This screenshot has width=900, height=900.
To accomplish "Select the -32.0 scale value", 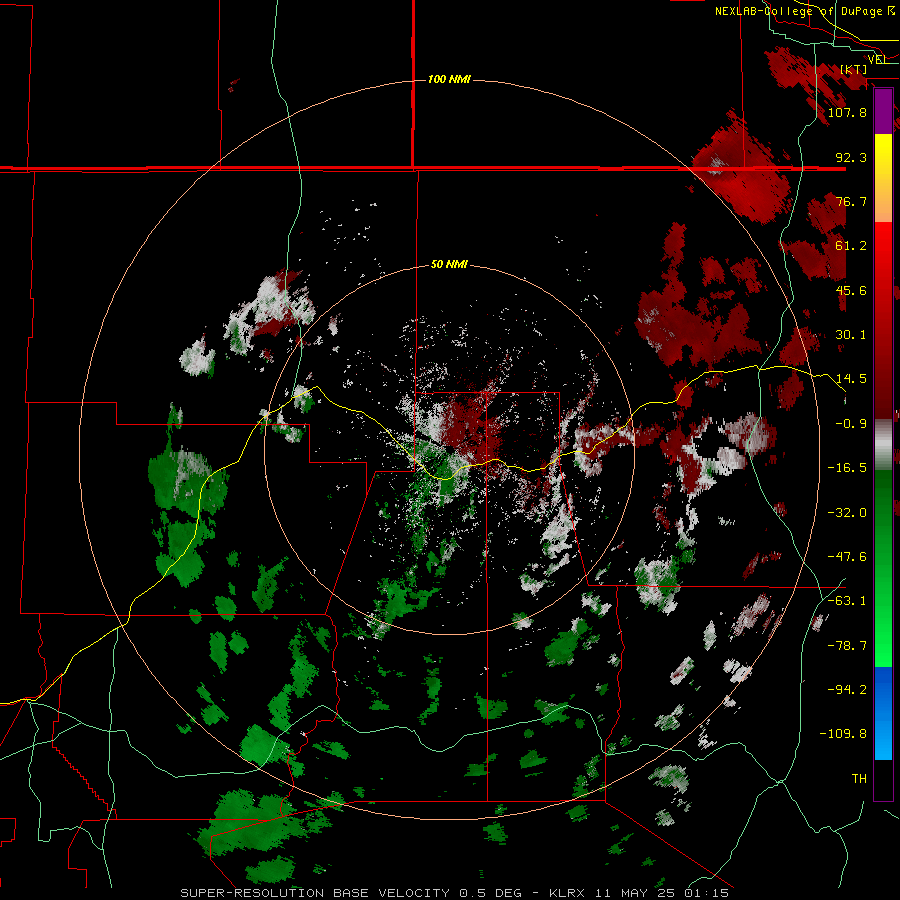I will 847,513.
